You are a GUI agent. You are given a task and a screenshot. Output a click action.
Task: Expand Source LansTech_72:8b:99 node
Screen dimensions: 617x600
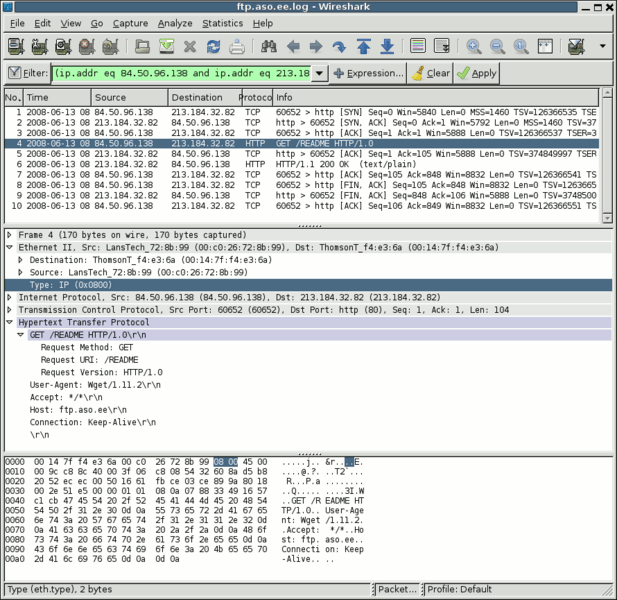coord(20,272)
